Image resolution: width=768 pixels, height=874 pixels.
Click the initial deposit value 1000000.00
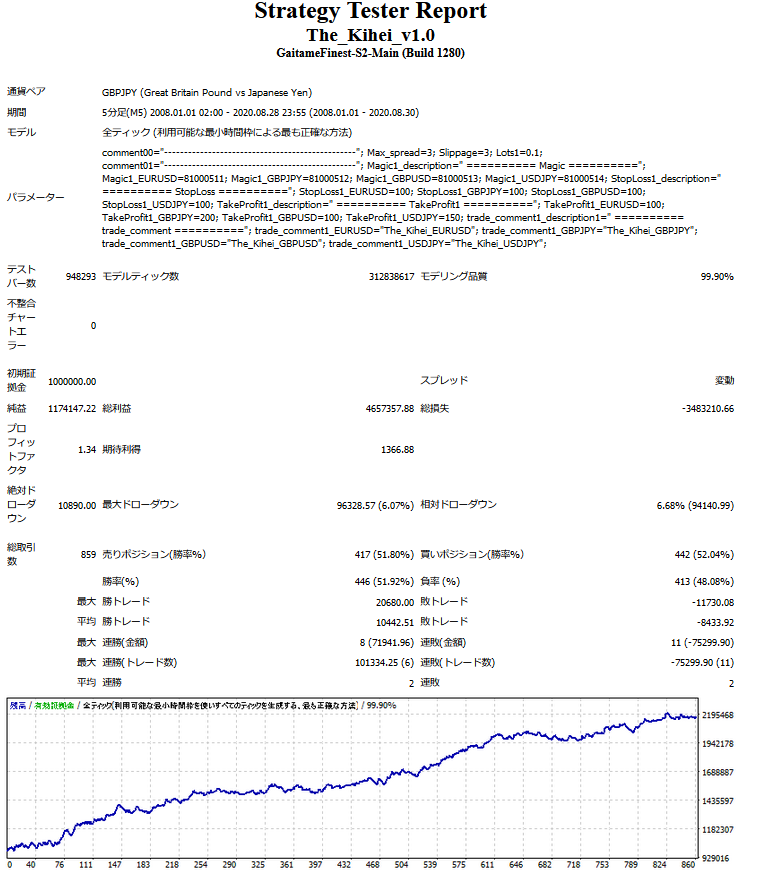coord(71,381)
